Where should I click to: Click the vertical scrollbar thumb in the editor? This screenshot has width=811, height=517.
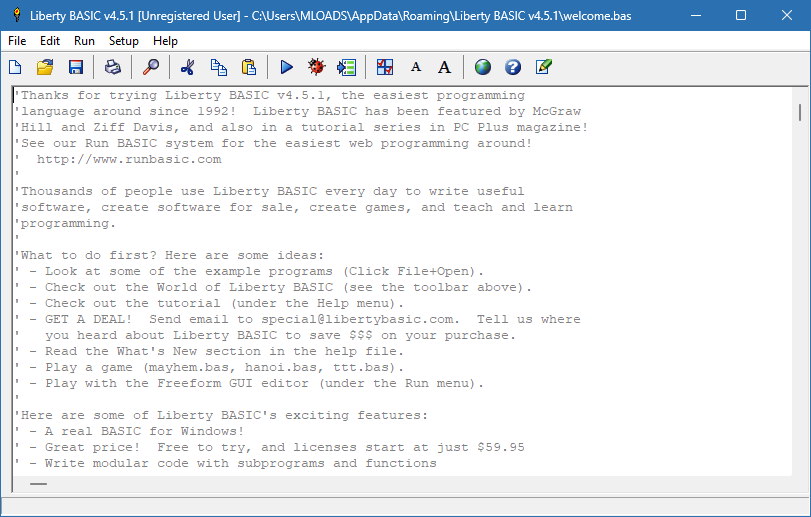click(800, 113)
